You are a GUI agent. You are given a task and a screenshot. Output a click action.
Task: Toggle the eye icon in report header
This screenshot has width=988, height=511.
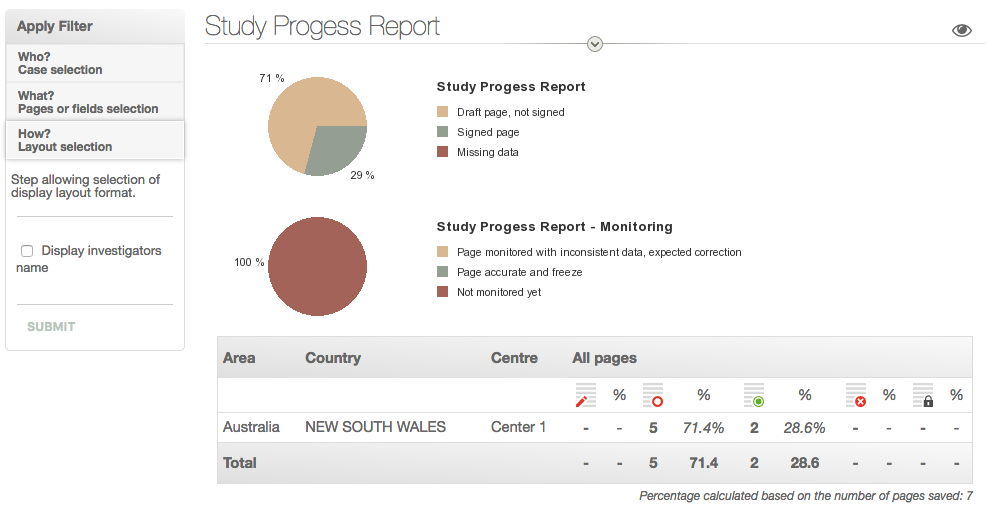click(961, 30)
